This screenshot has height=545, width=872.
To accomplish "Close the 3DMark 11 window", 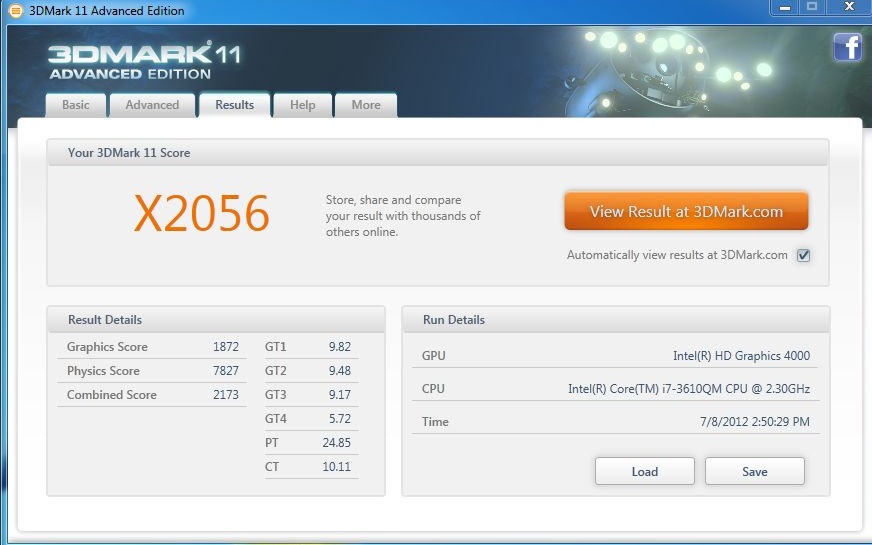I will [x=849, y=7].
